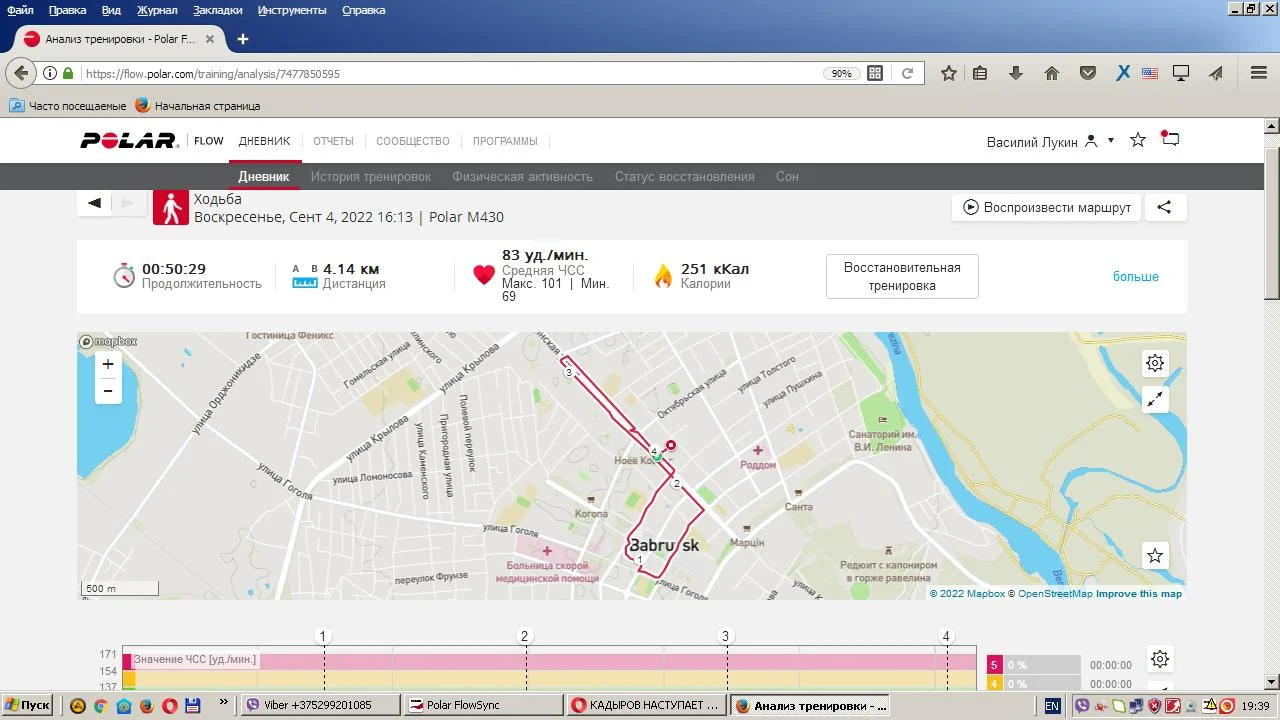This screenshot has width=1280, height=720.
Task: Open map settings gear
Action: [1155, 363]
